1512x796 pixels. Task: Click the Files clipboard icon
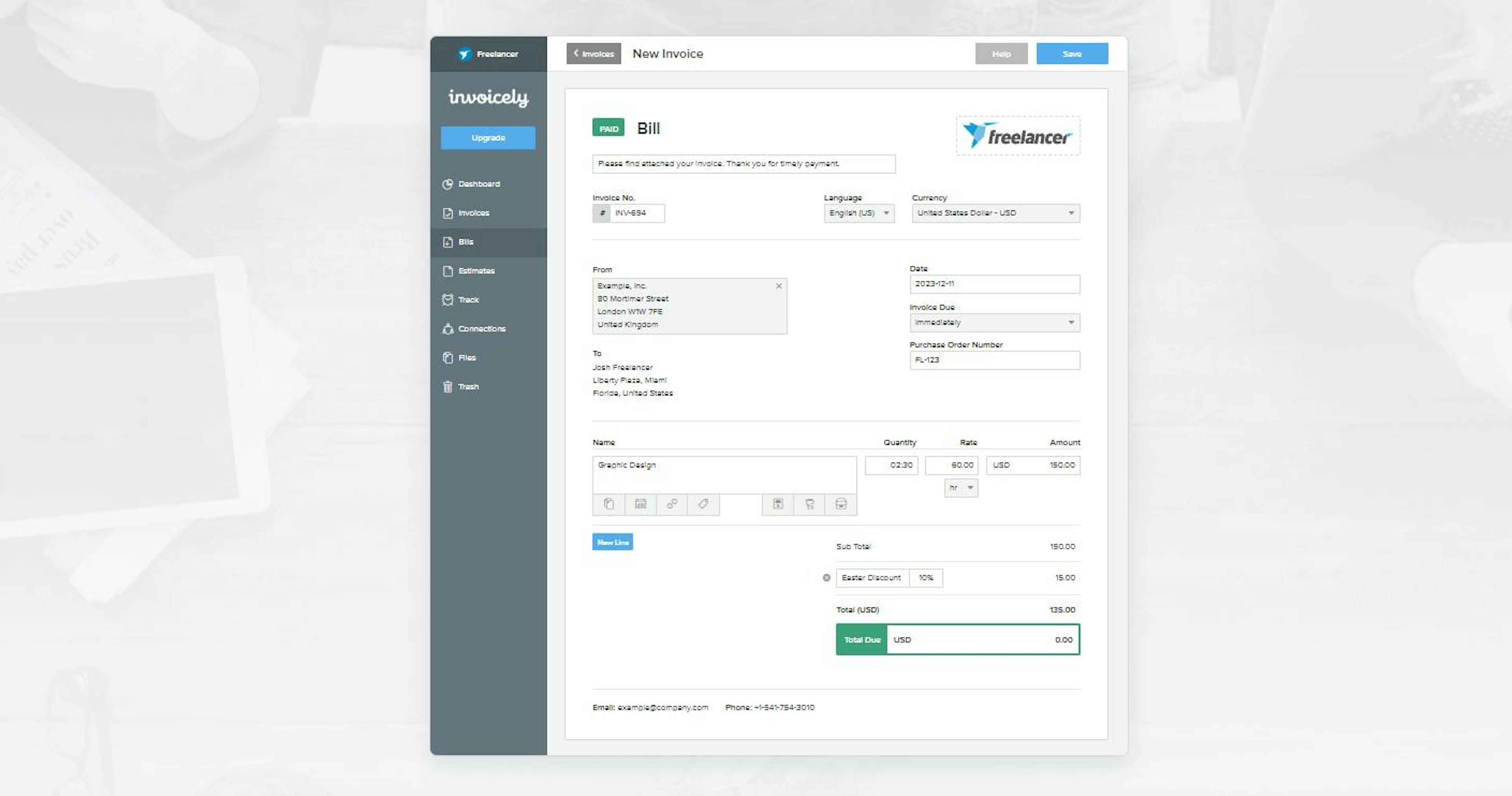click(x=448, y=357)
